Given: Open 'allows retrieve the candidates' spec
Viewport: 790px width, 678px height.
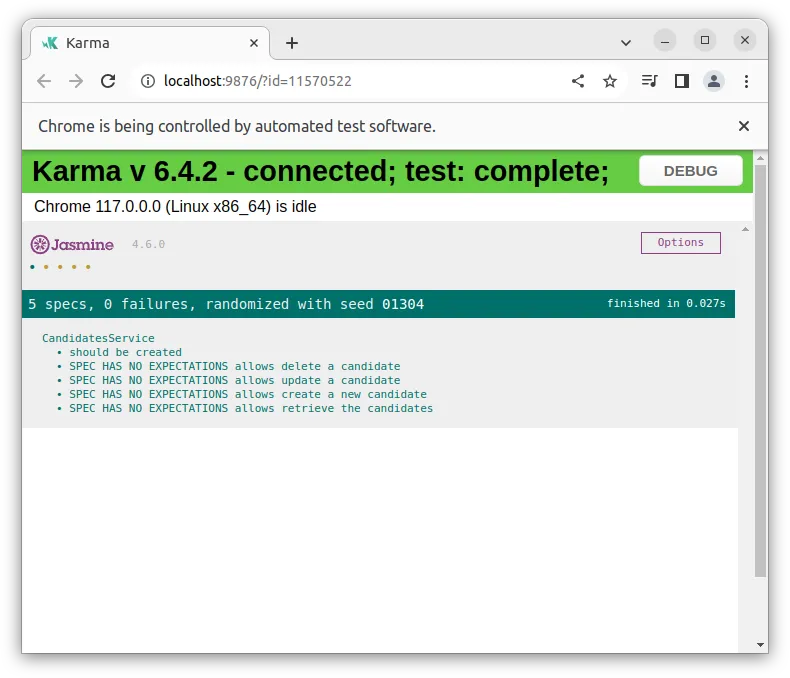Looking at the screenshot, I should click(251, 409).
